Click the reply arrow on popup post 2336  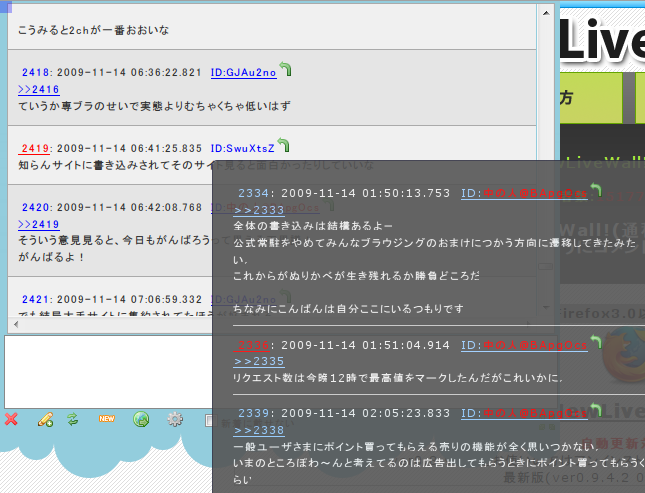596,342
